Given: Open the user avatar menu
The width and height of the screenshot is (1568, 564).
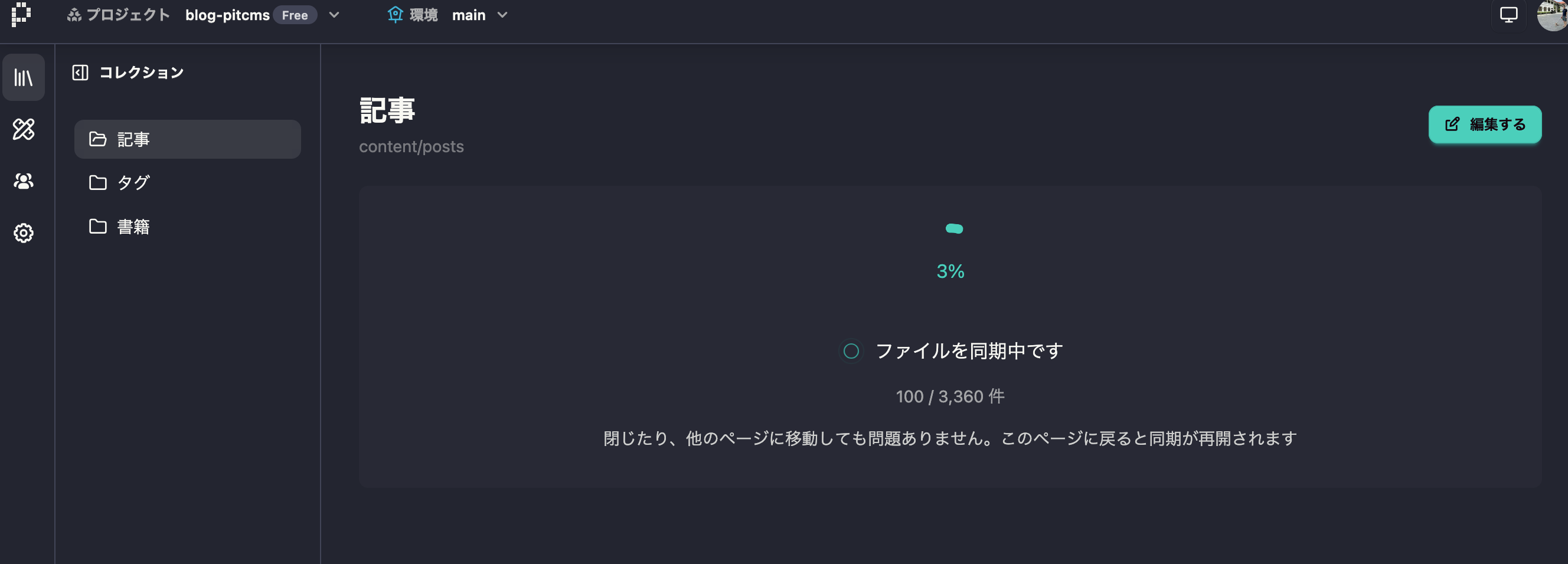Looking at the screenshot, I should (x=1553, y=15).
